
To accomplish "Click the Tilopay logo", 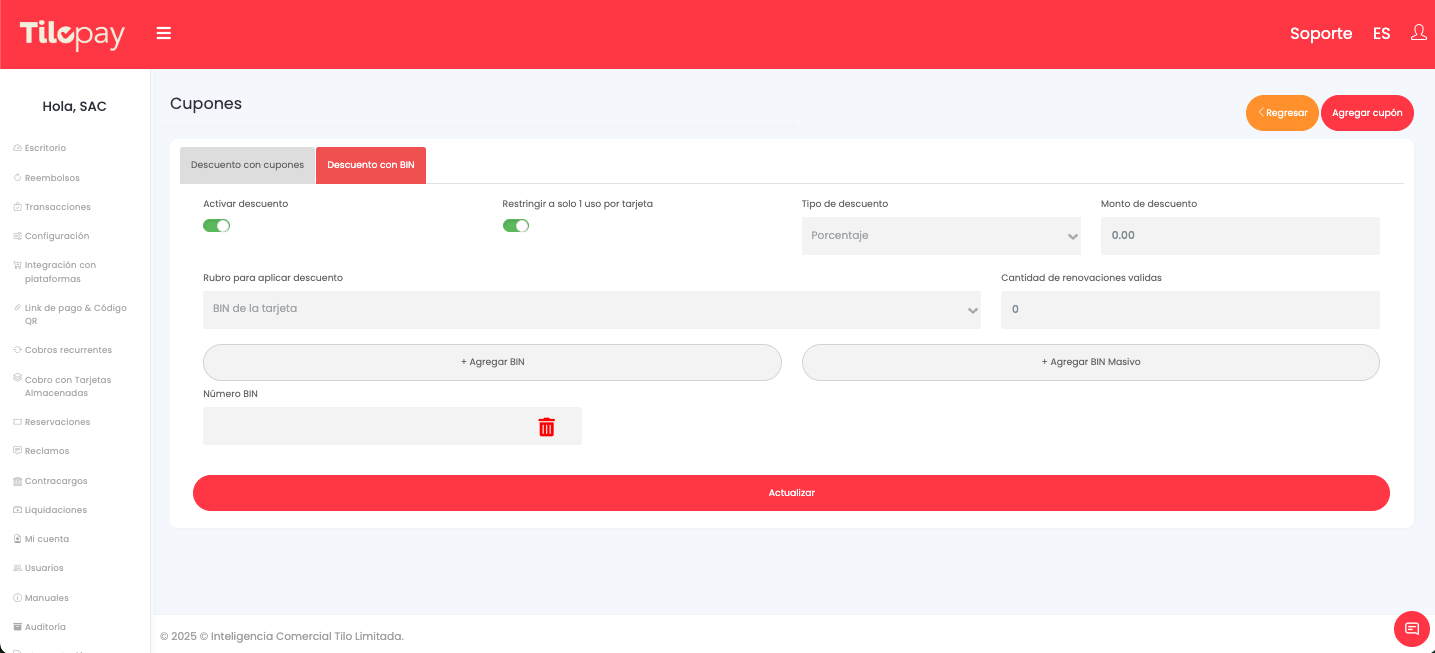I will tap(72, 35).
